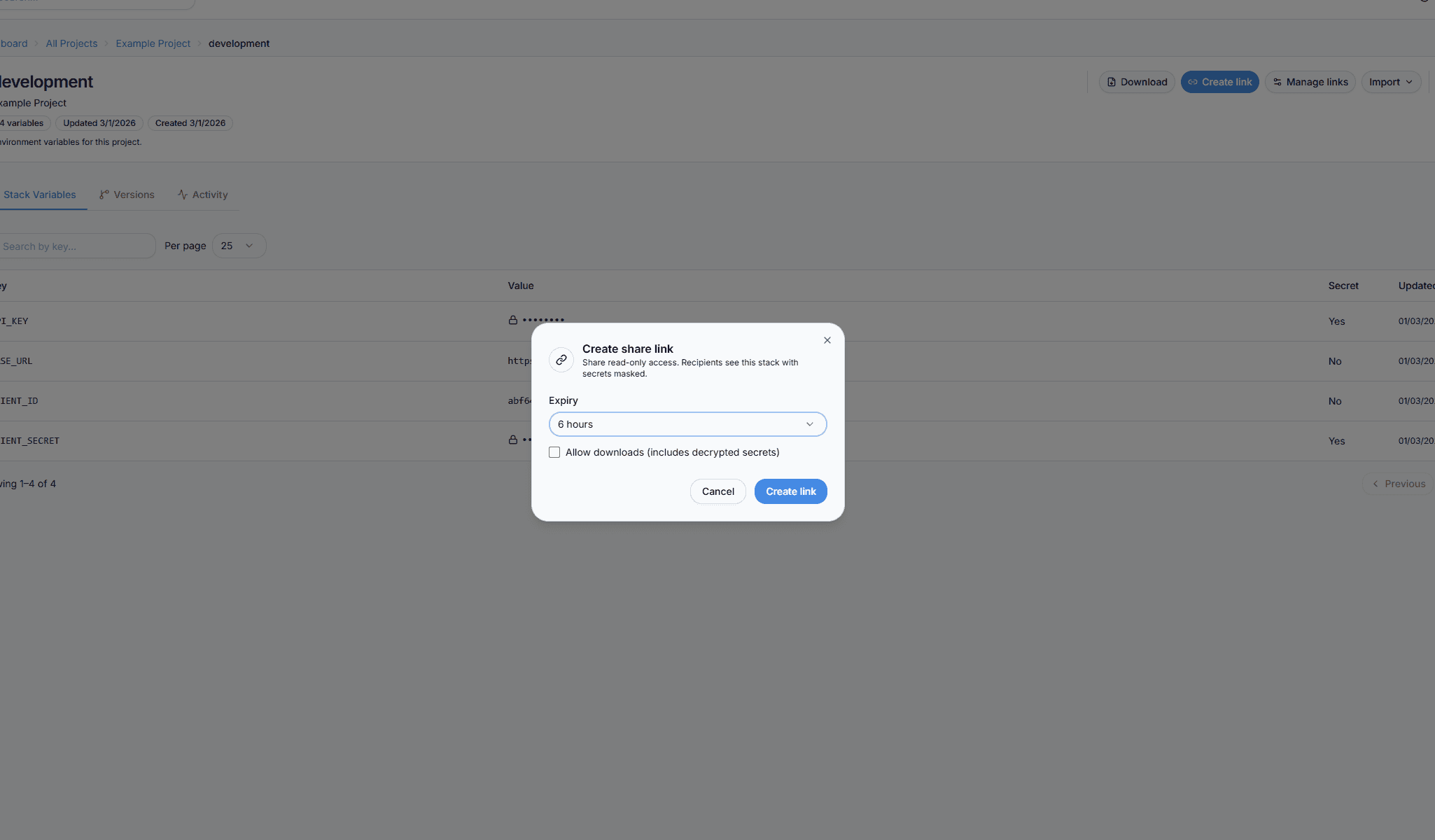Image resolution: width=1435 pixels, height=840 pixels.
Task: Click the Manage links icon
Action: point(1276,82)
